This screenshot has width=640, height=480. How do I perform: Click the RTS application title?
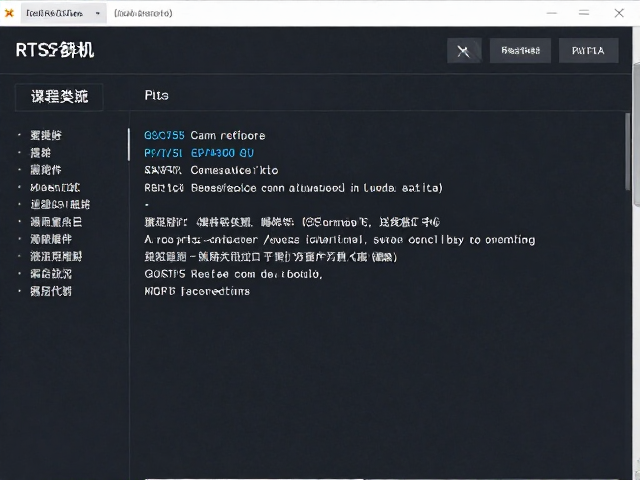click(55, 51)
